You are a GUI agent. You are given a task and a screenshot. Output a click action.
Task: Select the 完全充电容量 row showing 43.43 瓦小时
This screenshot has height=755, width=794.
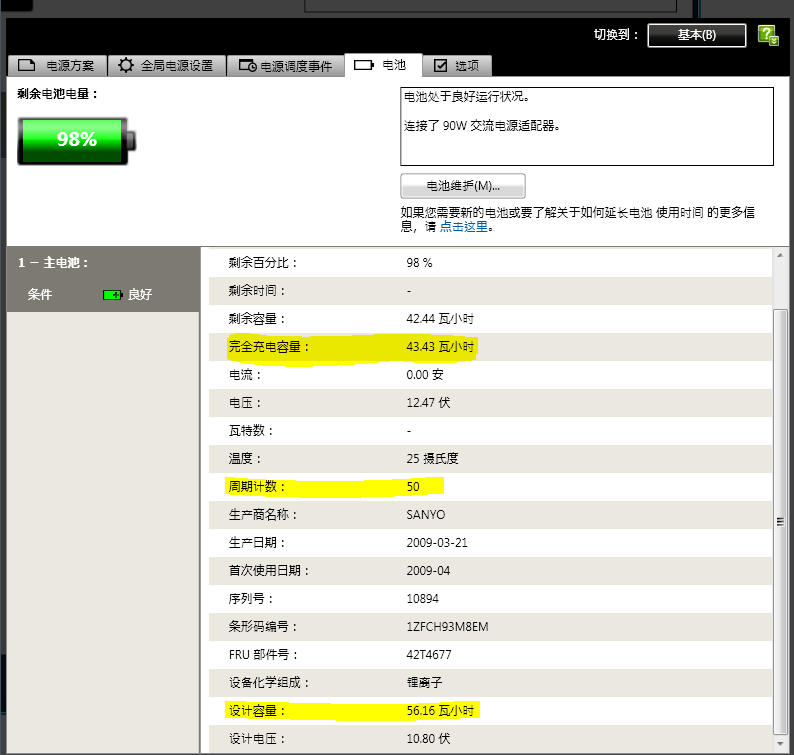(490, 347)
